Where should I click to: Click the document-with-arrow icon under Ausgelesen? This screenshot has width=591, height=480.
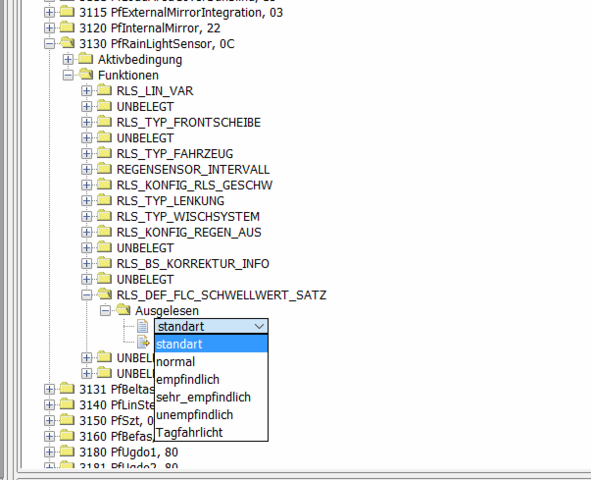[143, 342]
